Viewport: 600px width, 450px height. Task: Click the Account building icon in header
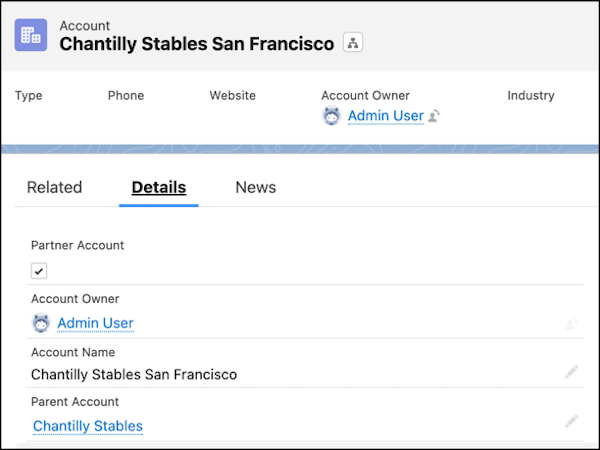31,35
